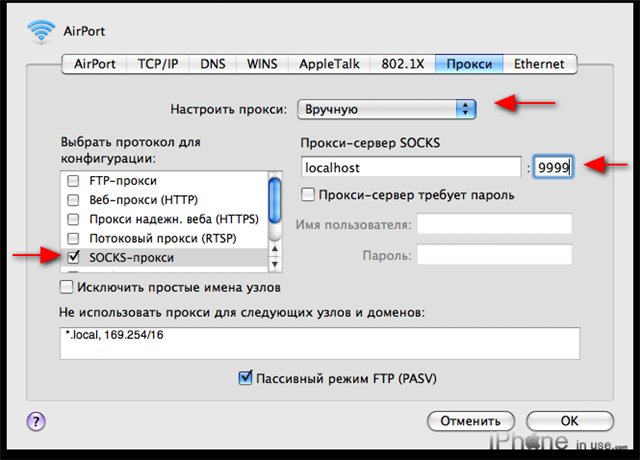Select the Веб-прокси (HTTP) row label
This screenshot has height=460, width=640.
point(144,200)
